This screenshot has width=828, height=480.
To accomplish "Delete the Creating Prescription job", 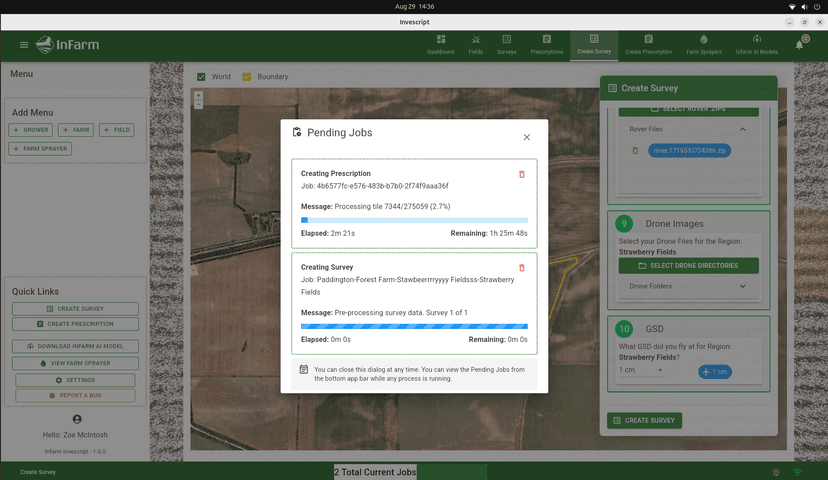I will [x=521, y=174].
